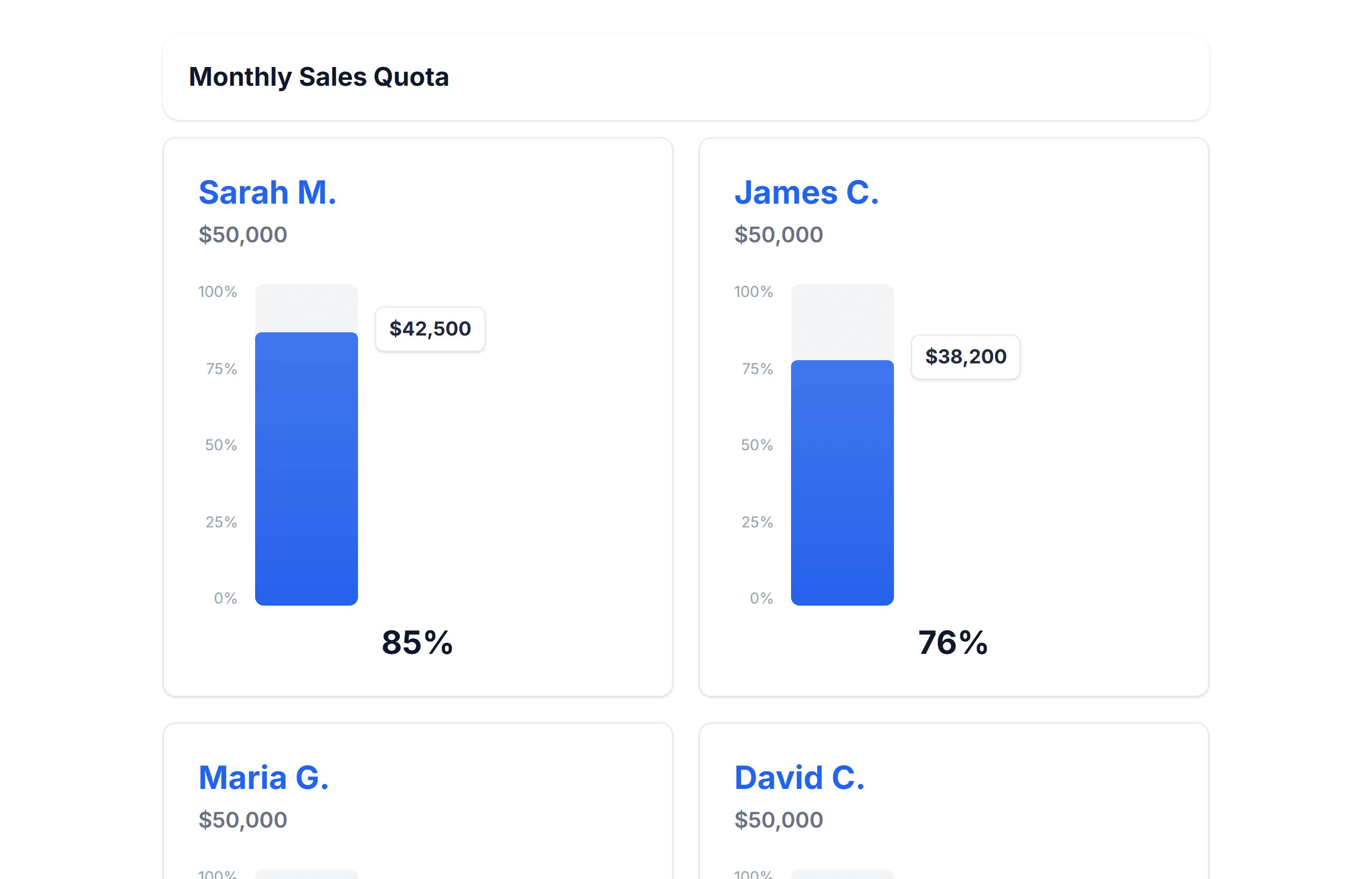Image resolution: width=1372 pixels, height=879 pixels.
Task: Click Sarah M.'s blue progress bar fill
Action: pos(307,468)
